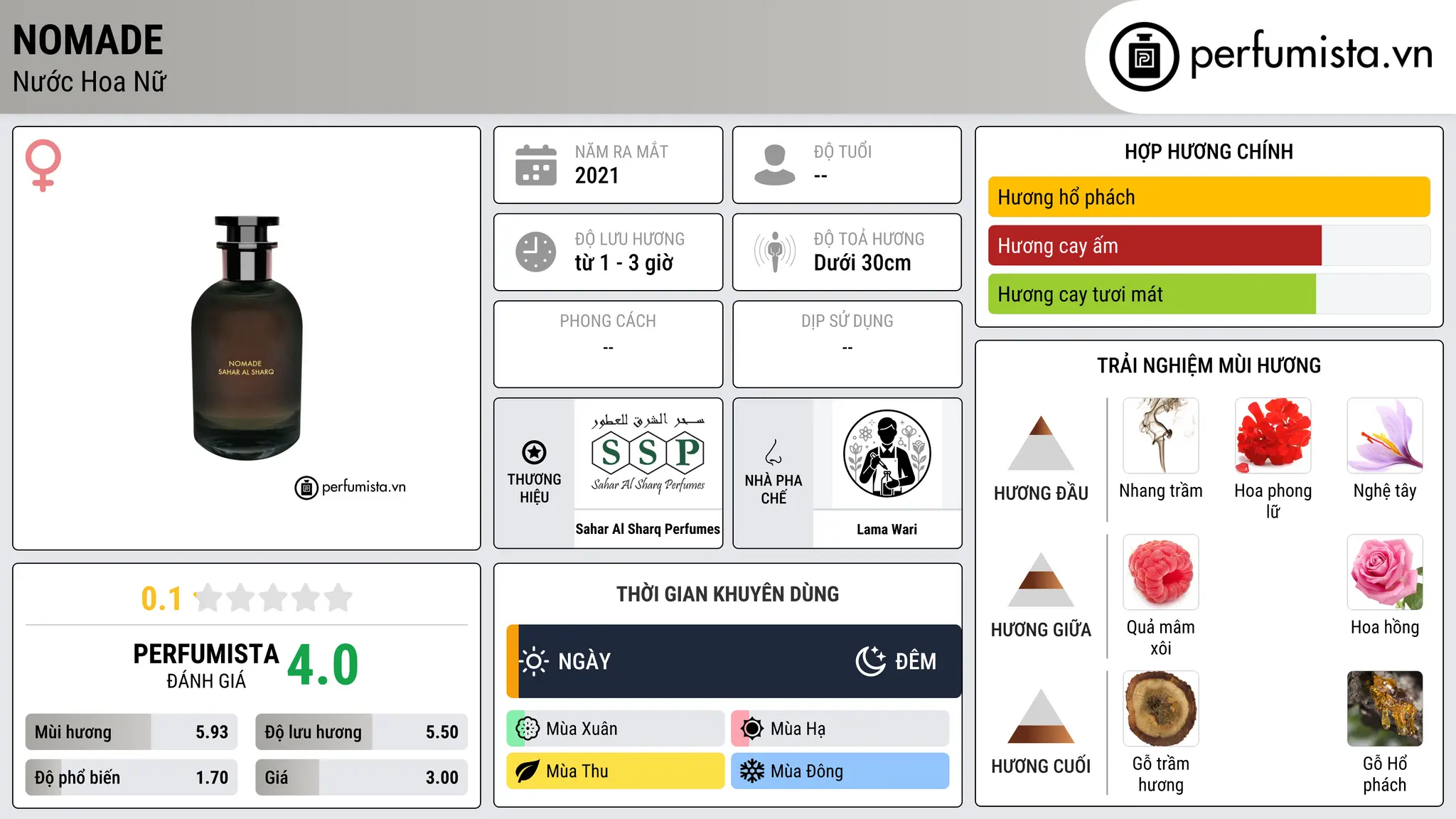This screenshot has width=1456, height=819.
Task: Click the snowflake icon for Mùa Đông
Action: coord(752,771)
